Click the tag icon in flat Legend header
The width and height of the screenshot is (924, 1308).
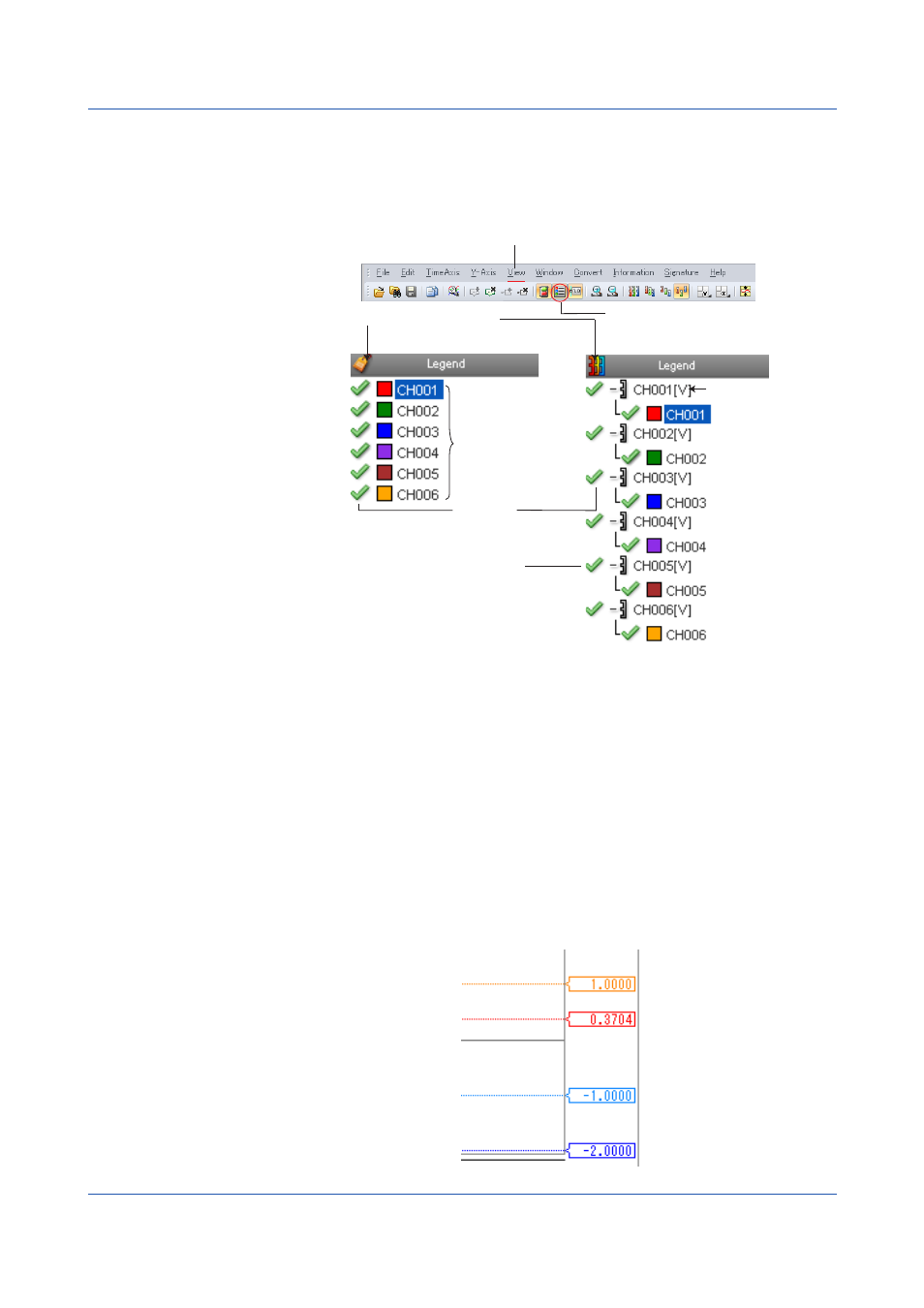[x=362, y=363]
